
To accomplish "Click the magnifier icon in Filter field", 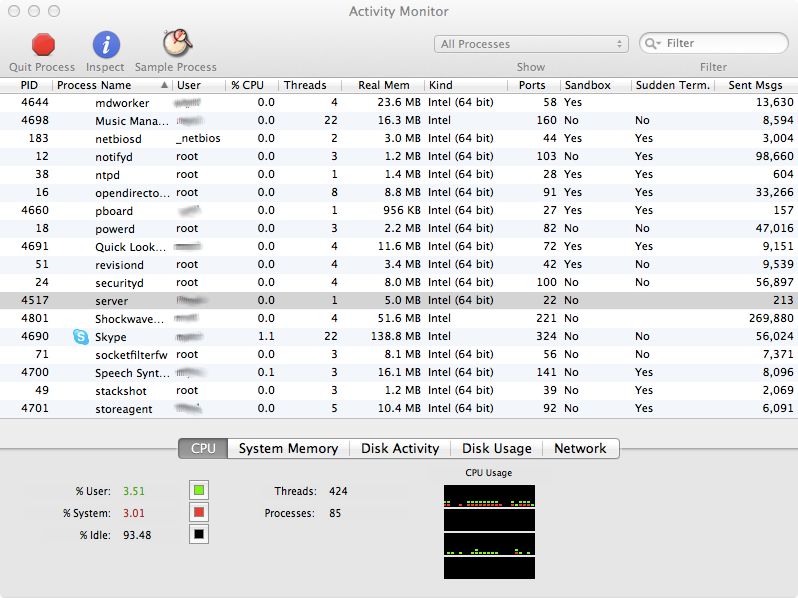I will [651, 43].
